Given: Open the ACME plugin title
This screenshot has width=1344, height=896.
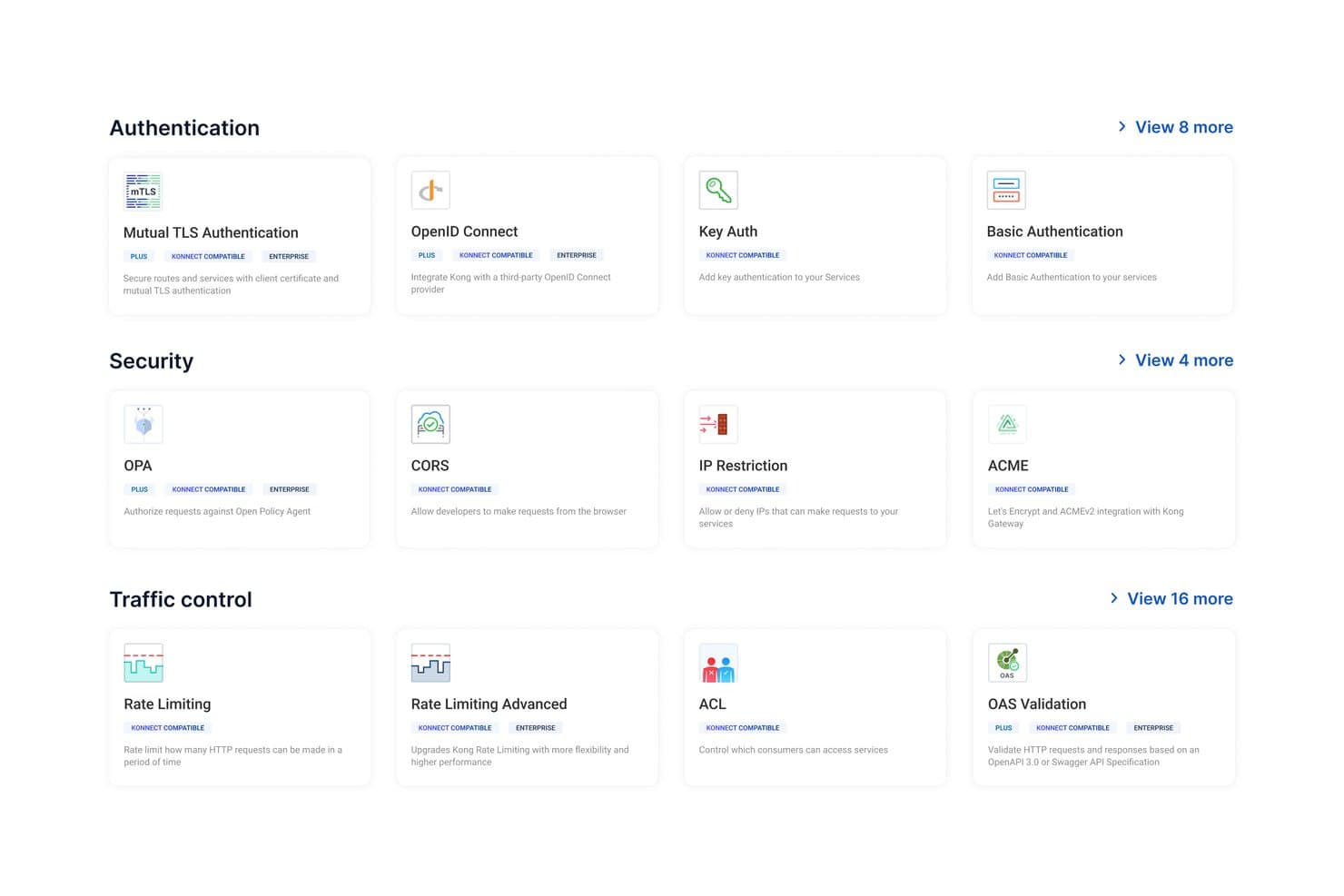Looking at the screenshot, I should (1008, 466).
